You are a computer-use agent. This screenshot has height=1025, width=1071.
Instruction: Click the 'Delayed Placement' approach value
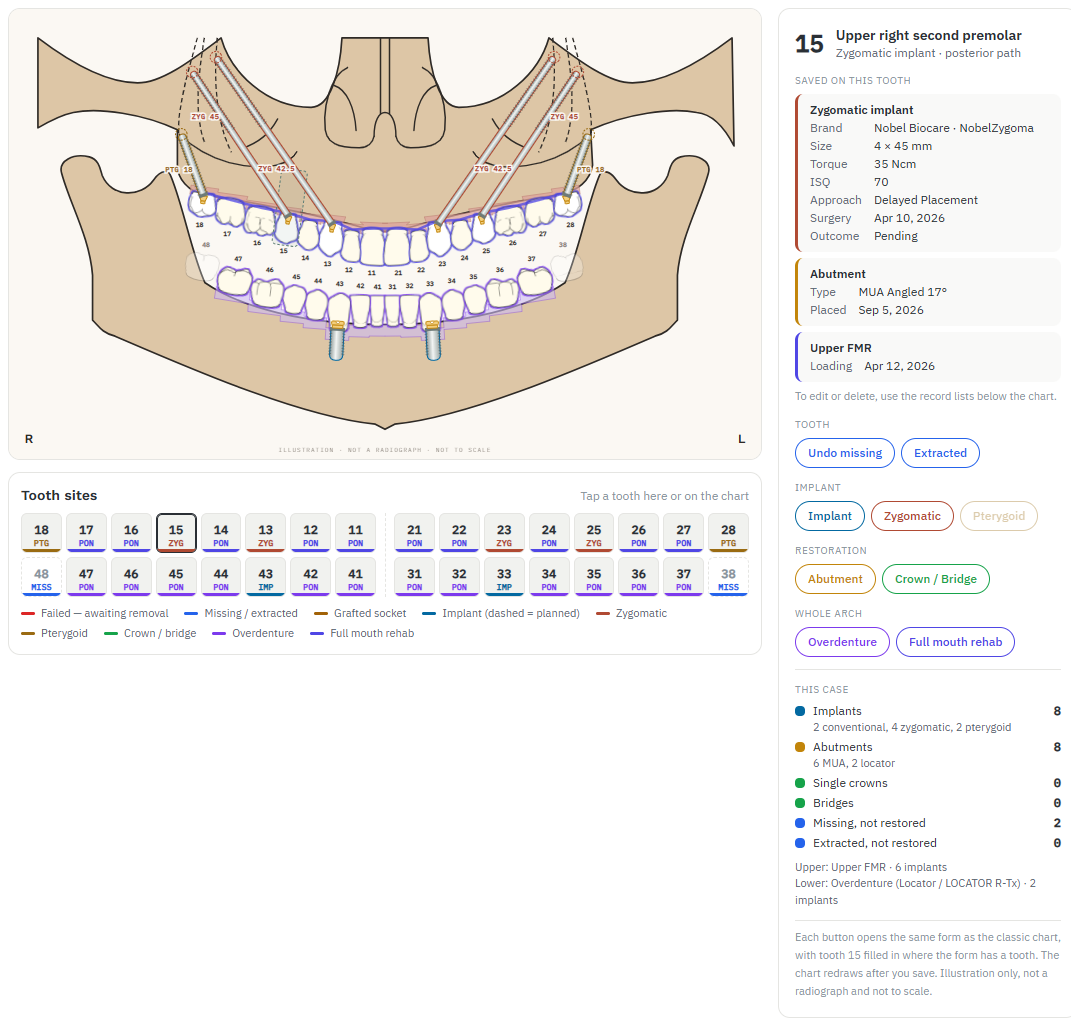point(926,200)
